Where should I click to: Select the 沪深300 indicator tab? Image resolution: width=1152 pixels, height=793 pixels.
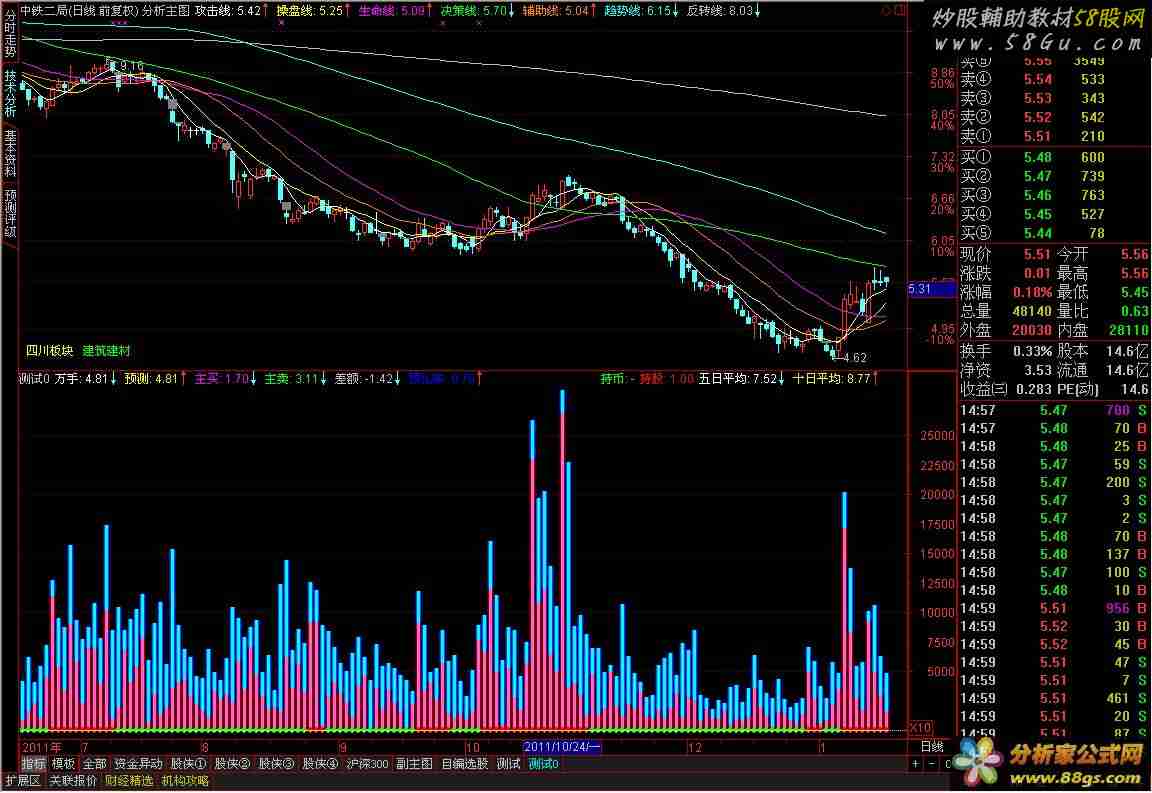[x=367, y=764]
